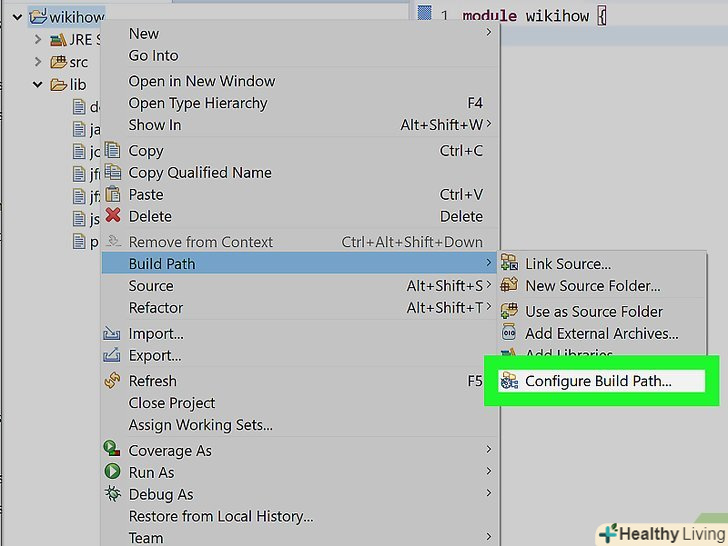
Task: Collapse the wikihow project tree node
Action: (17, 17)
